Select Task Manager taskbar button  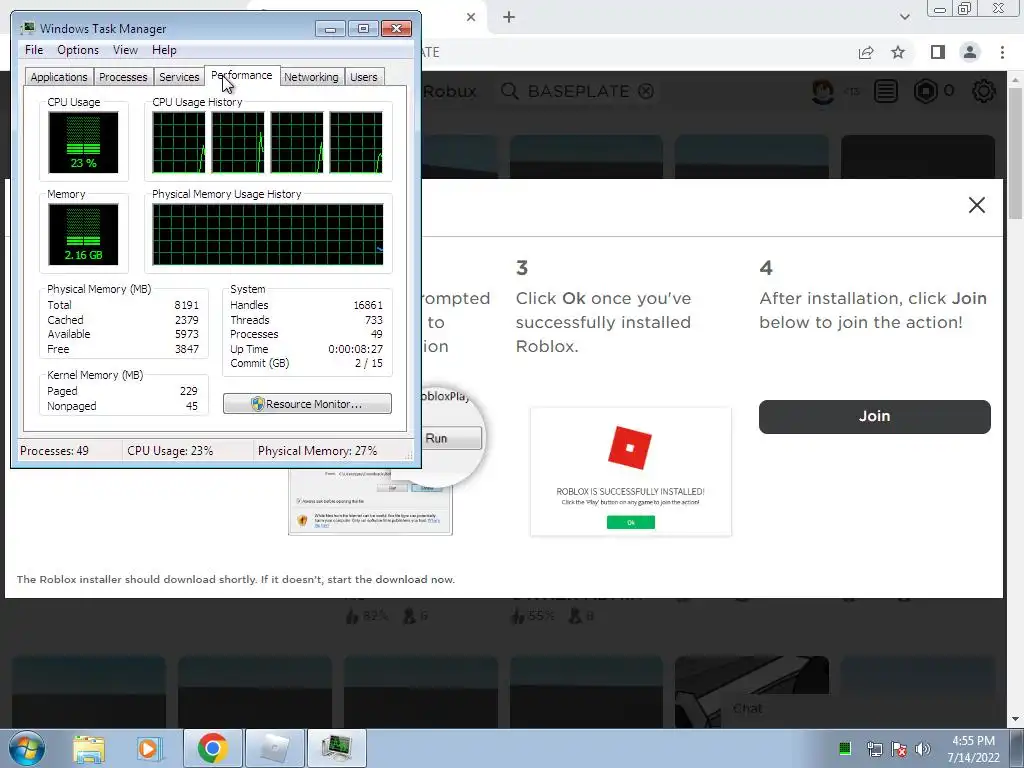tap(336, 748)
